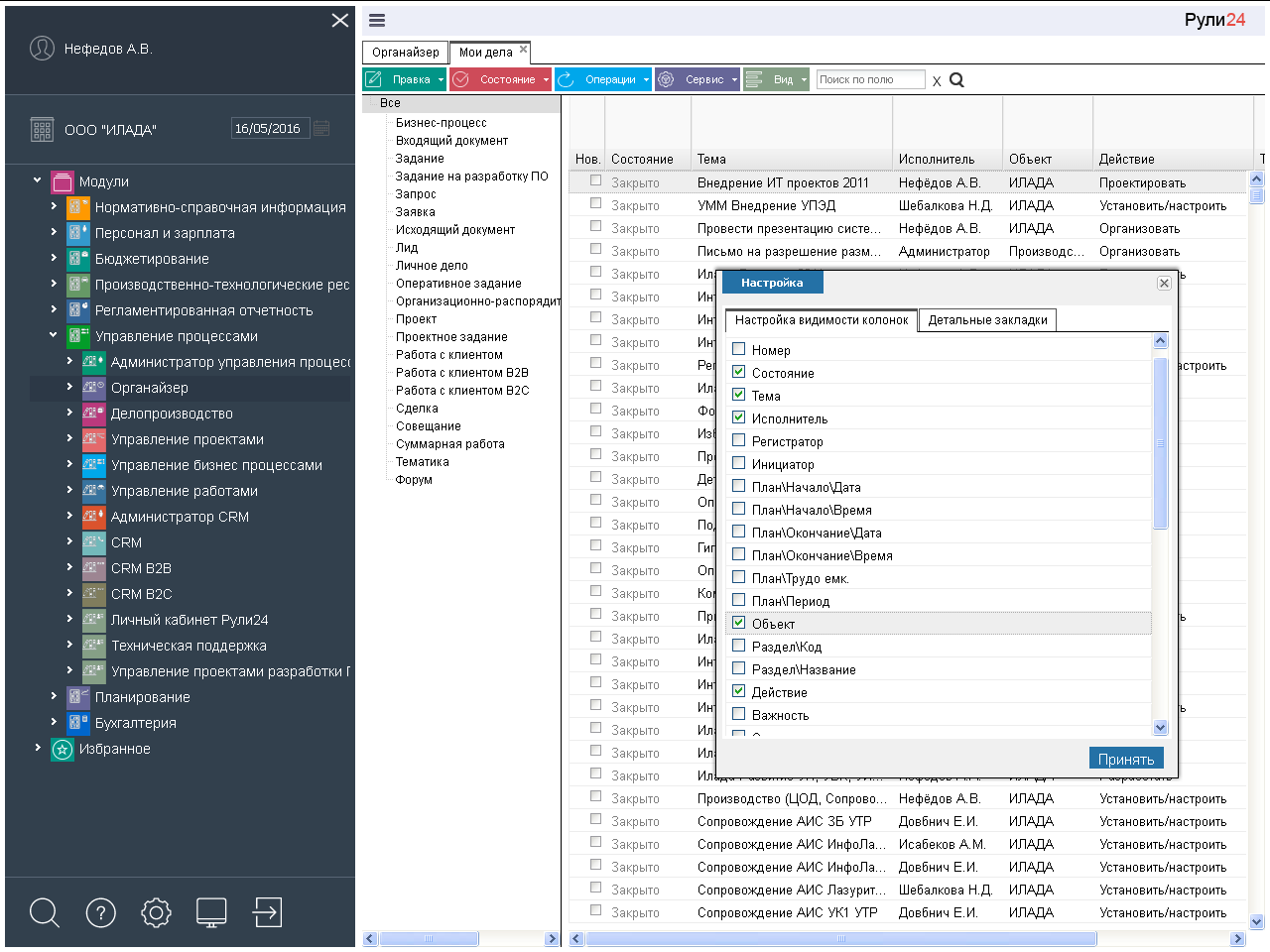1270x952 pixels.
Task: Open help question mark icon
Action: coord(101,912)
